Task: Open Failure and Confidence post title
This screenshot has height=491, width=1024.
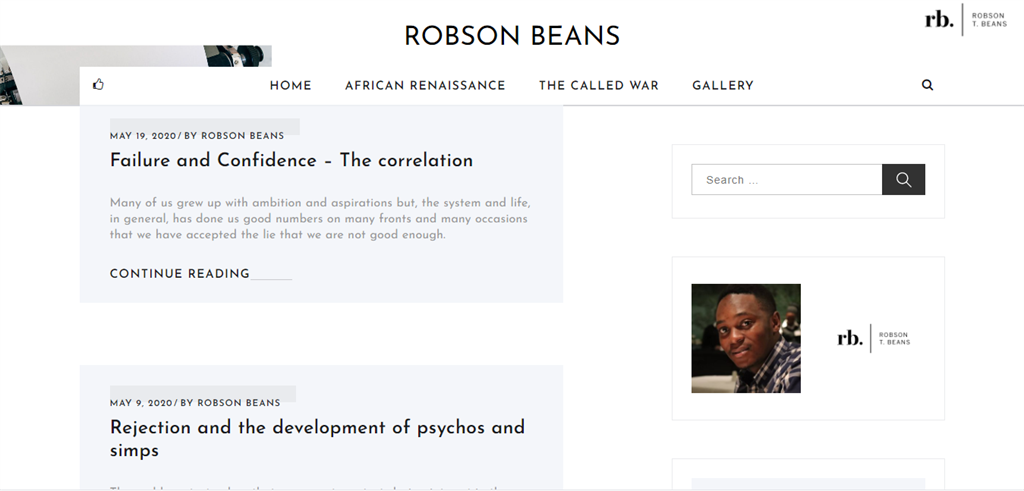Action: 291,160
